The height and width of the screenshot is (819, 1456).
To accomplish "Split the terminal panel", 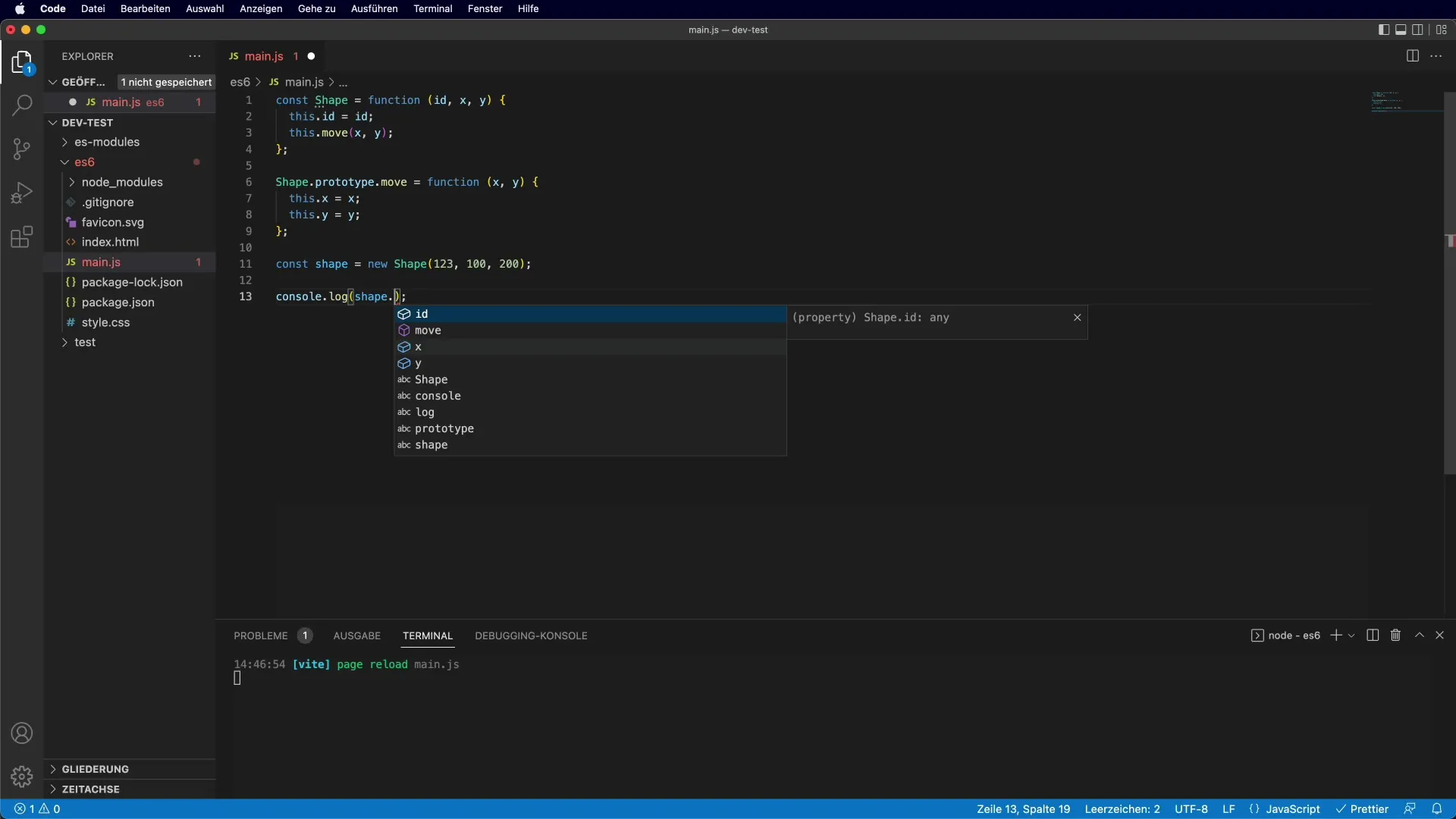I will pyautogui.click(x=1373, y=635).
